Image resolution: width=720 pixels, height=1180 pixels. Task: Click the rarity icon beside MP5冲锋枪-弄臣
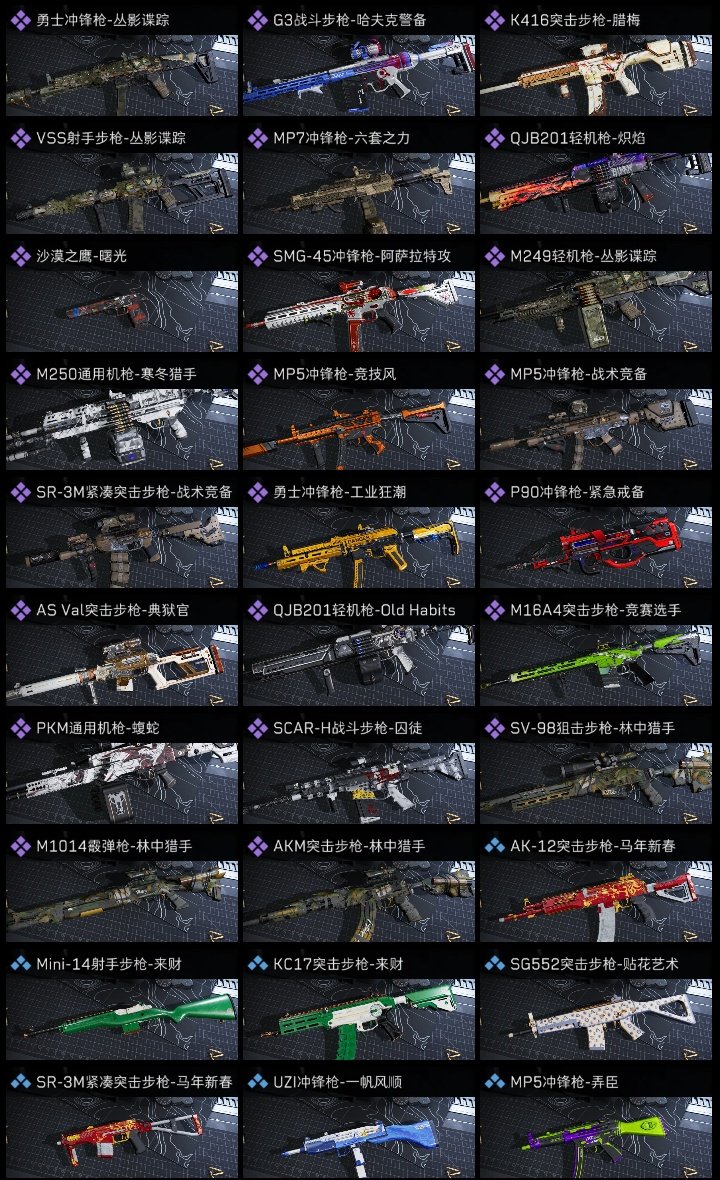coord(494,1082)
